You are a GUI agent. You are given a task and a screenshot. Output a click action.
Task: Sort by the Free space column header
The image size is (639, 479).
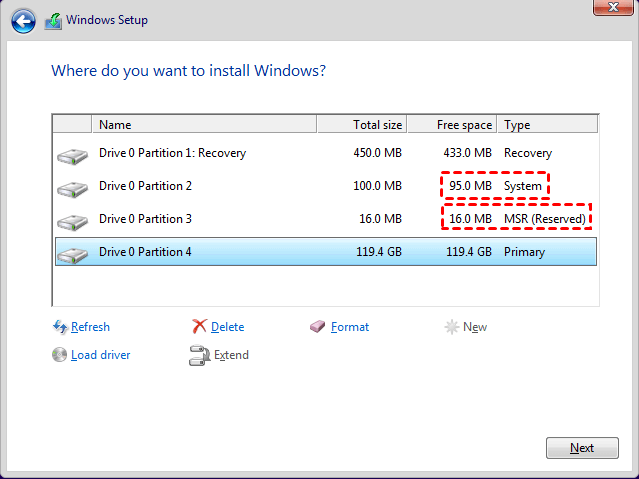(x=452, y=125)
